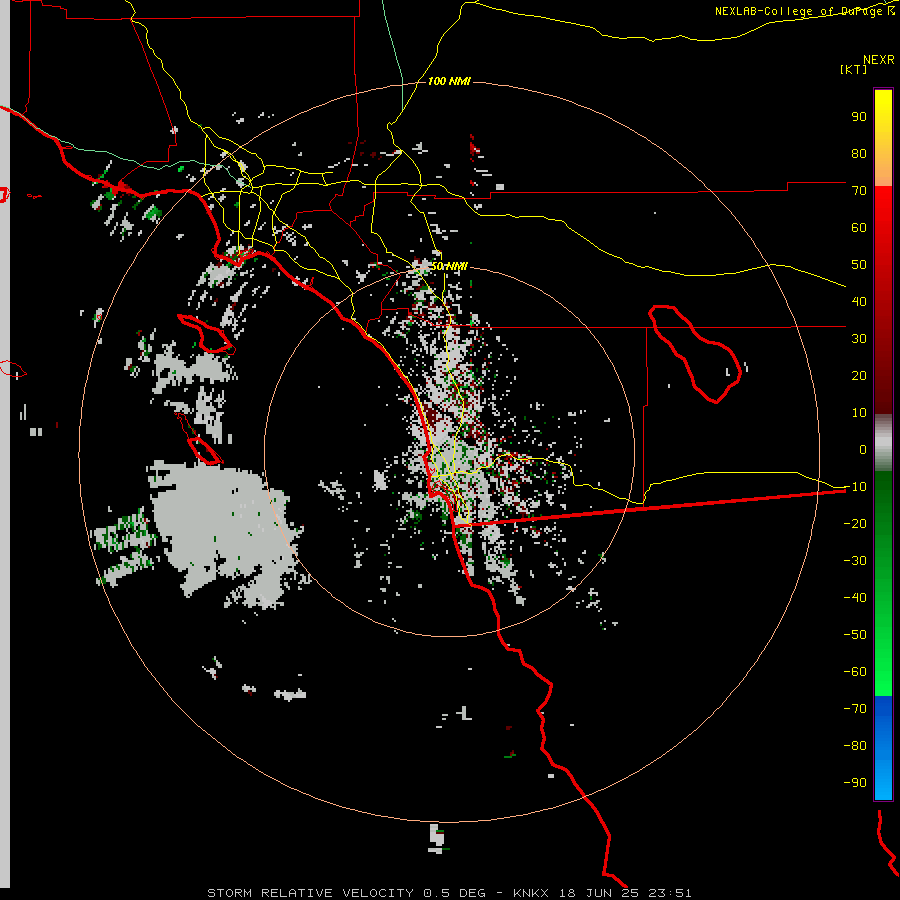The image size is (900, 900).
Task: Pick the bright red band of color bar
Action: pos(883,212)
